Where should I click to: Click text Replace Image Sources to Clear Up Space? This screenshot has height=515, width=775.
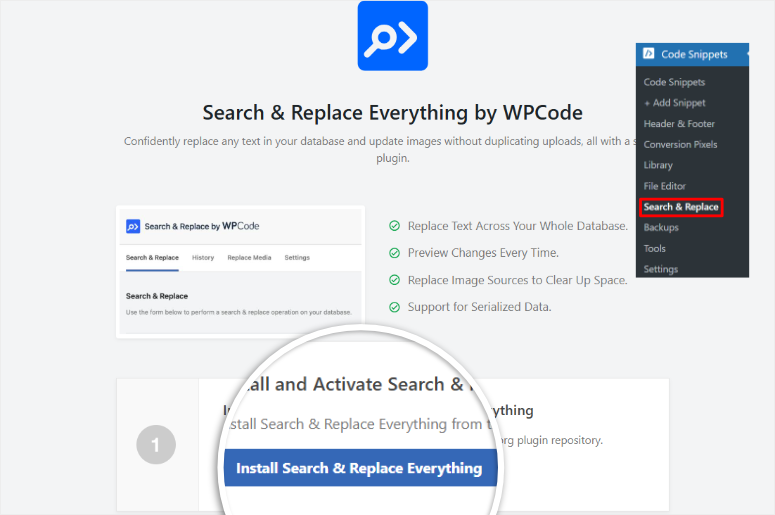click(517, 280)
